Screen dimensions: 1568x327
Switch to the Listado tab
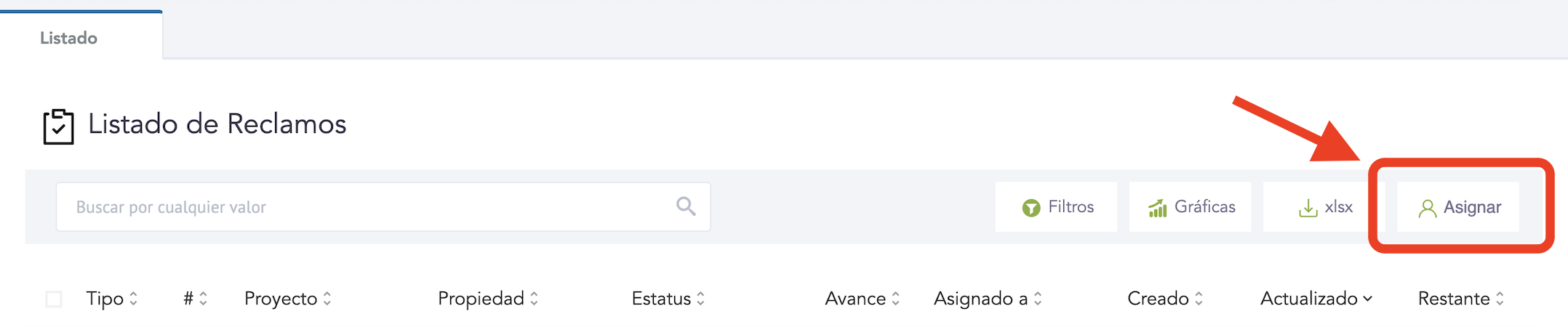tap(68, 38)
